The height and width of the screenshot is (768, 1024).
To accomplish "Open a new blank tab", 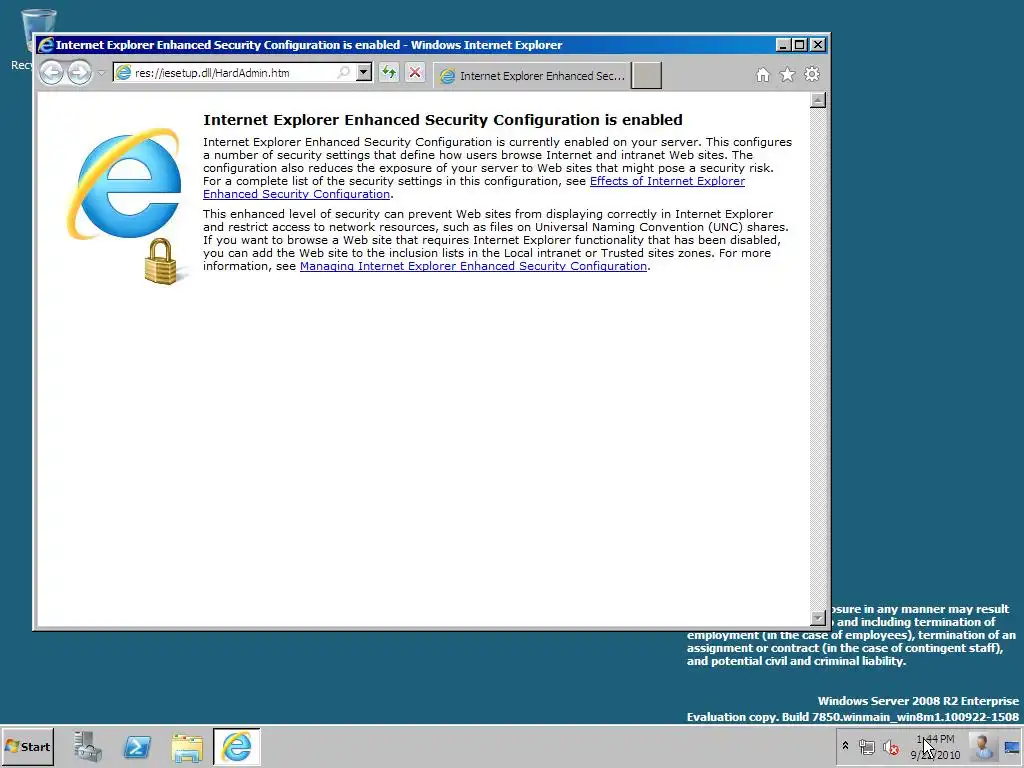I will tap(647, 76).
